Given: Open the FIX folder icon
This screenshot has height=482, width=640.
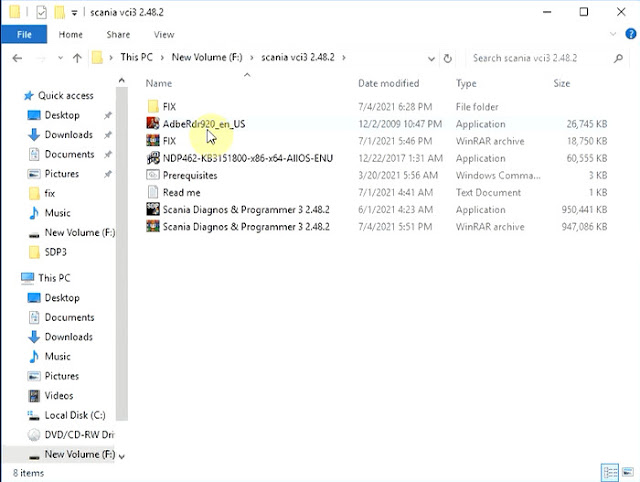Looking at the screenshot, I should pos(153,107).
